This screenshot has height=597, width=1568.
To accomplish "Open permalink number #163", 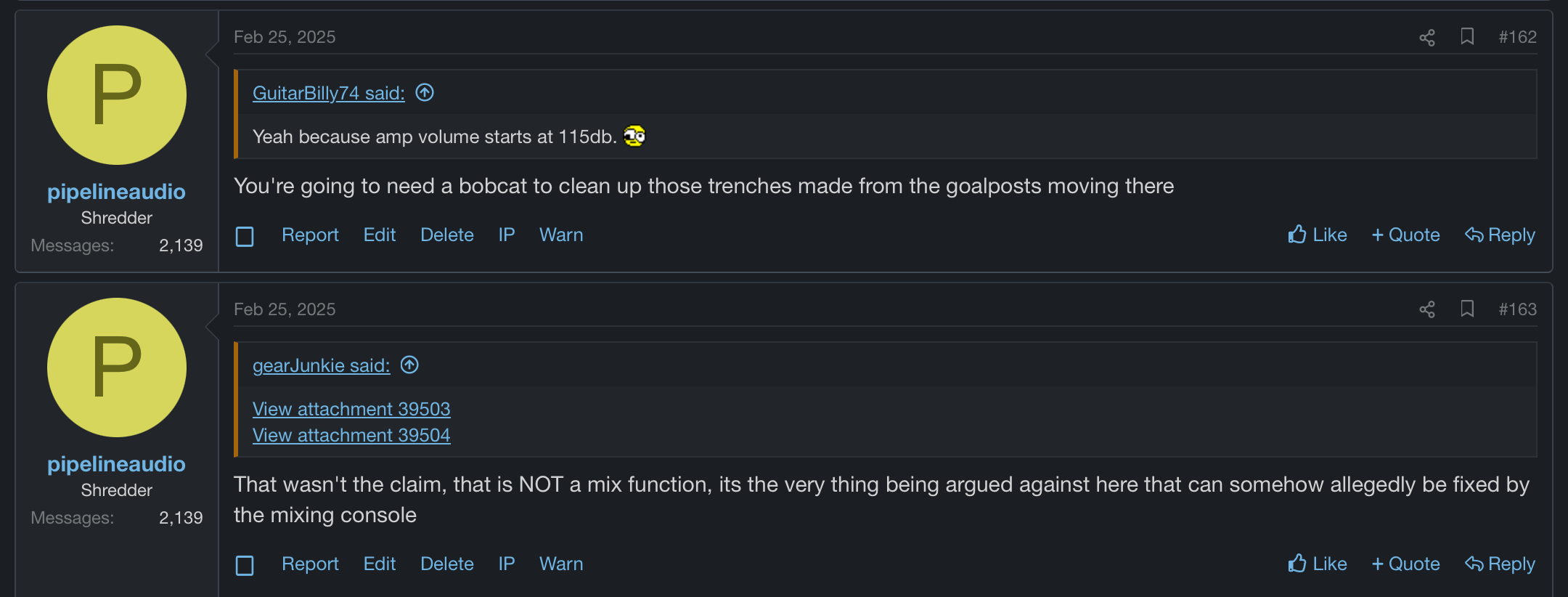I will [1518, 309].
